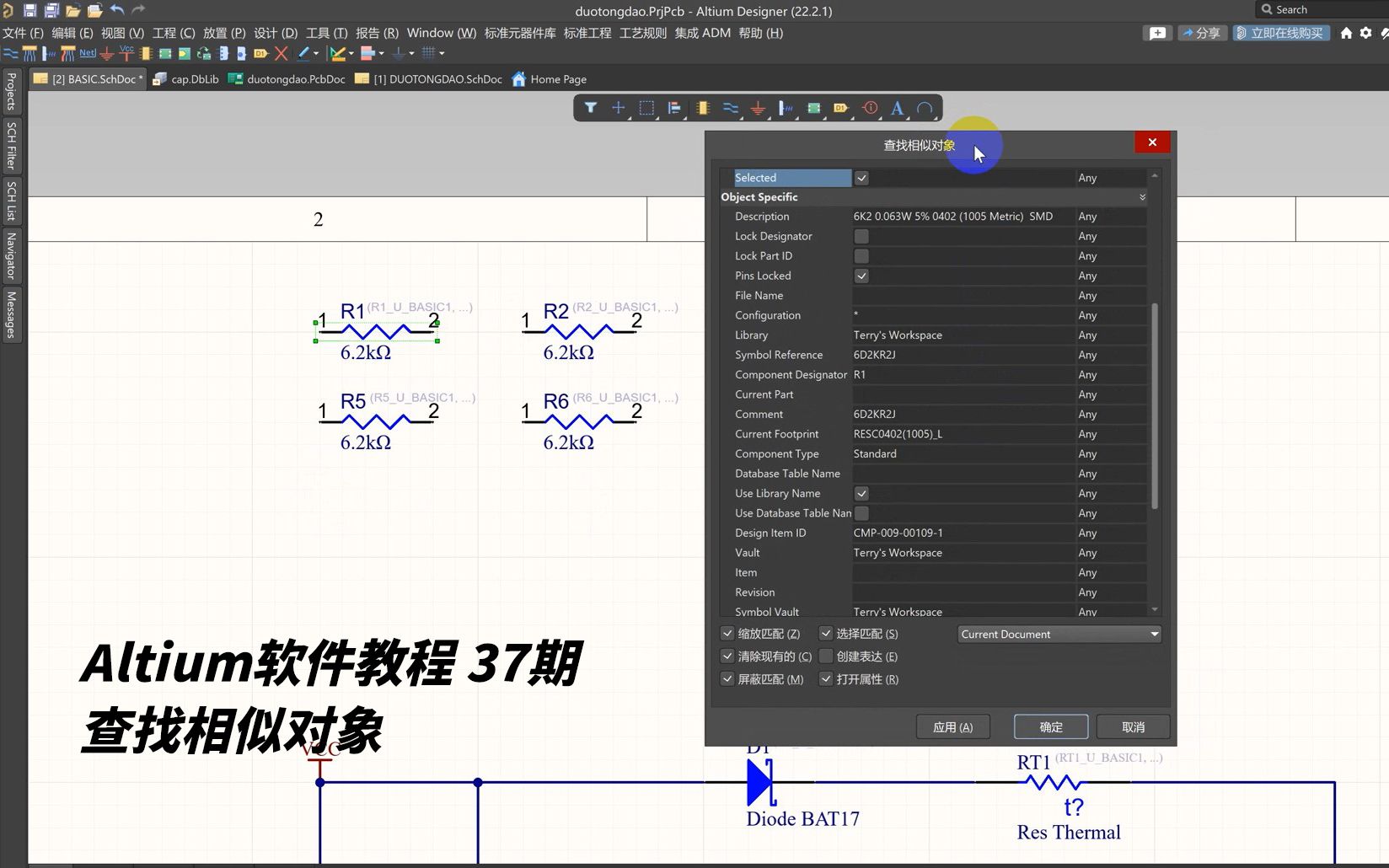
Task: Toggle the 创建表达 checkbox
Action: click(825, 656)
